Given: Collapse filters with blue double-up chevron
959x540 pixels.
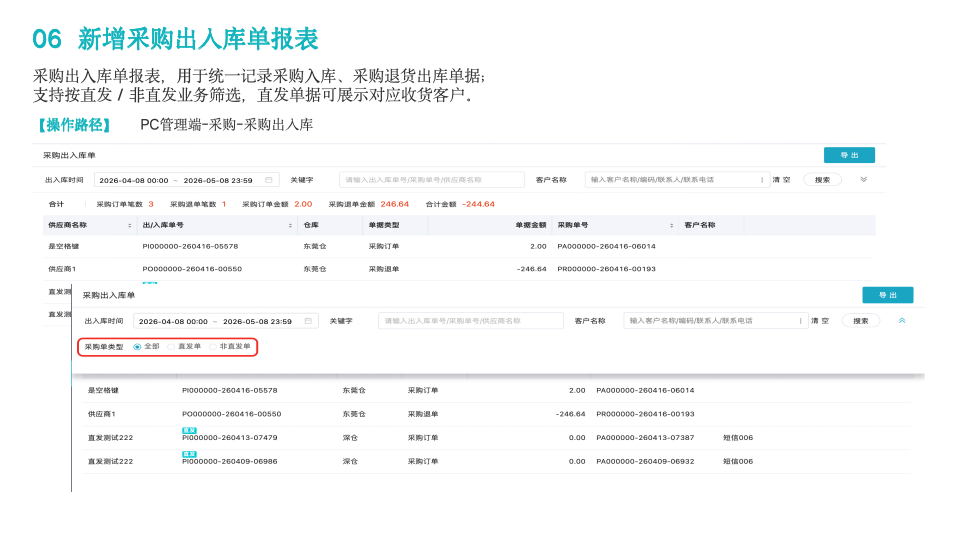Looking at the screenshot, I should (902, 321).
